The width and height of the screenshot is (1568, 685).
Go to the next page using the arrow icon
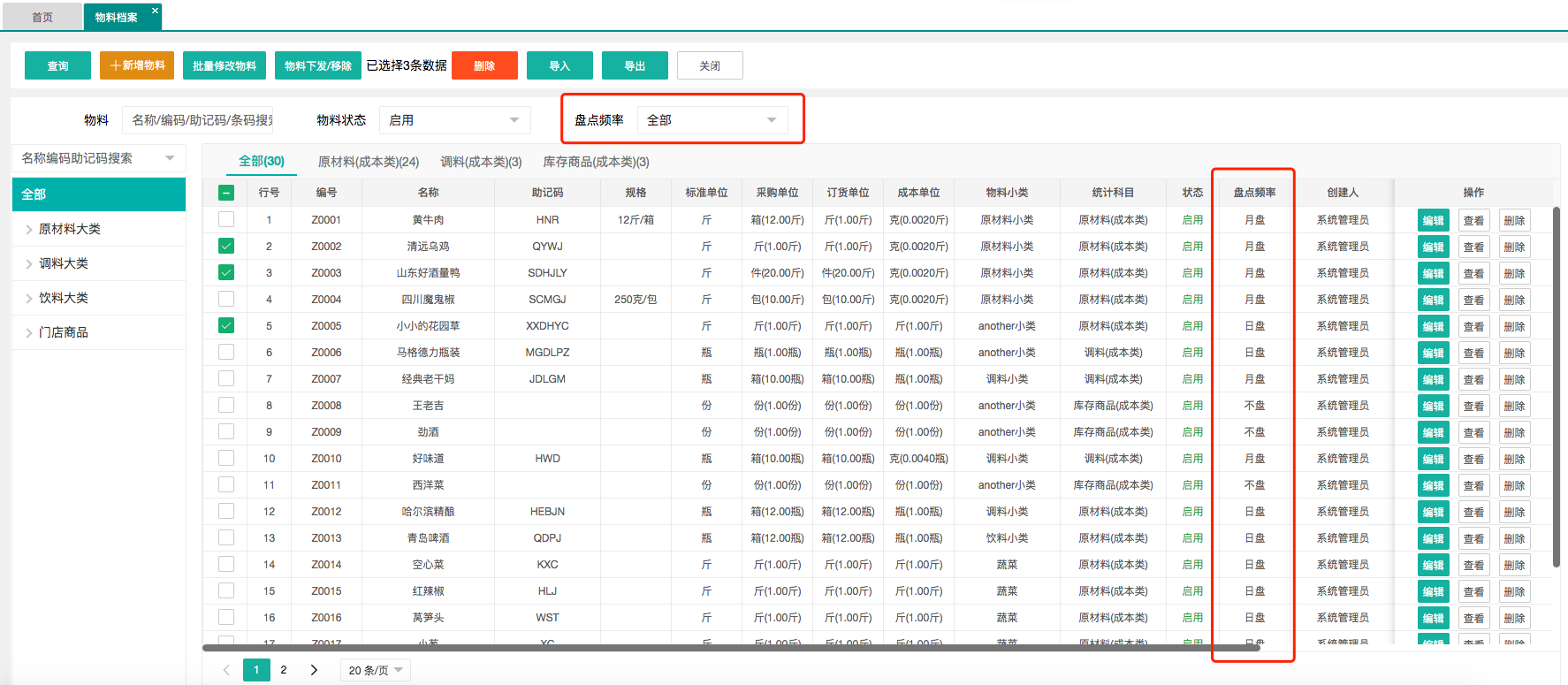coord(314,670)
